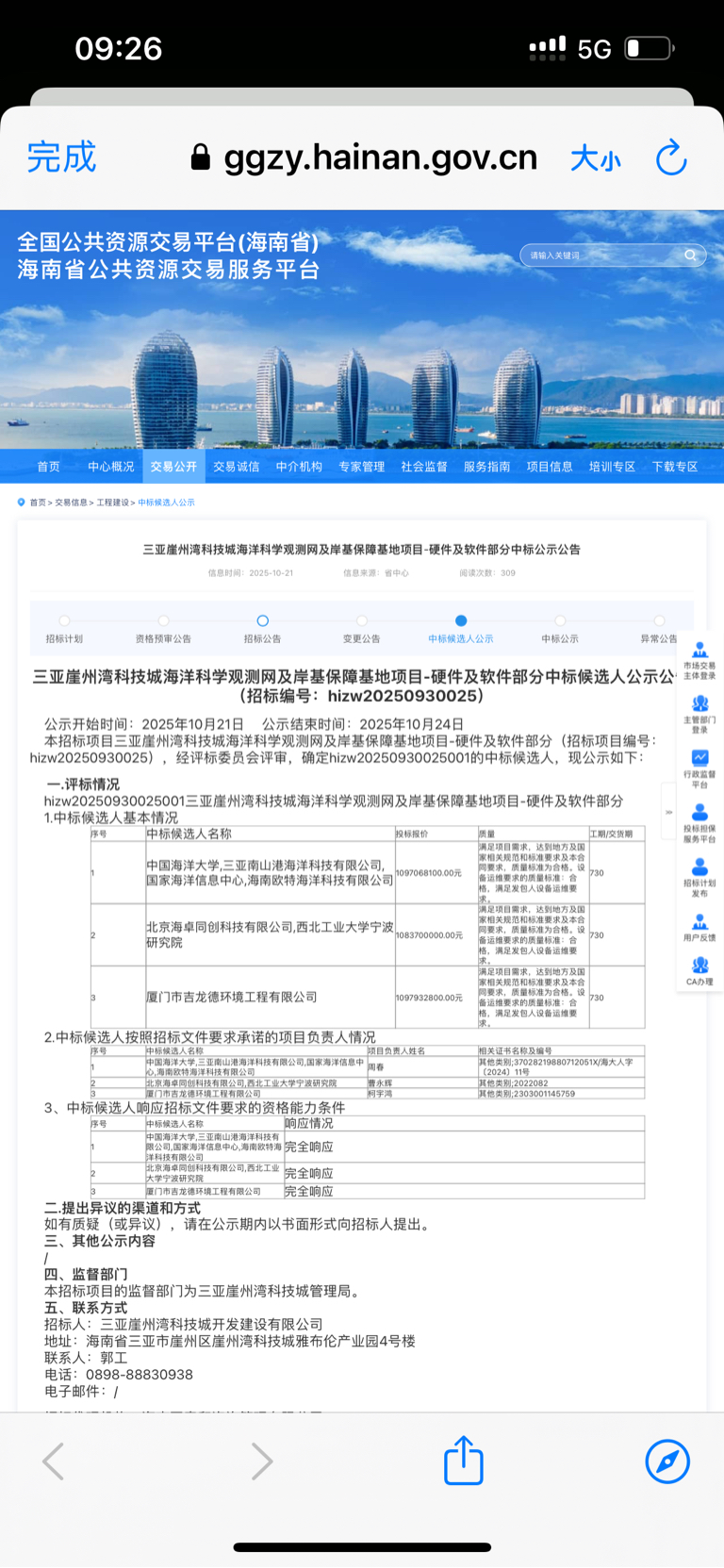The width and height of the screenshot is (724, 1568).
Task: Open in Safari compass icon
Action: (x=667, y=1461)
